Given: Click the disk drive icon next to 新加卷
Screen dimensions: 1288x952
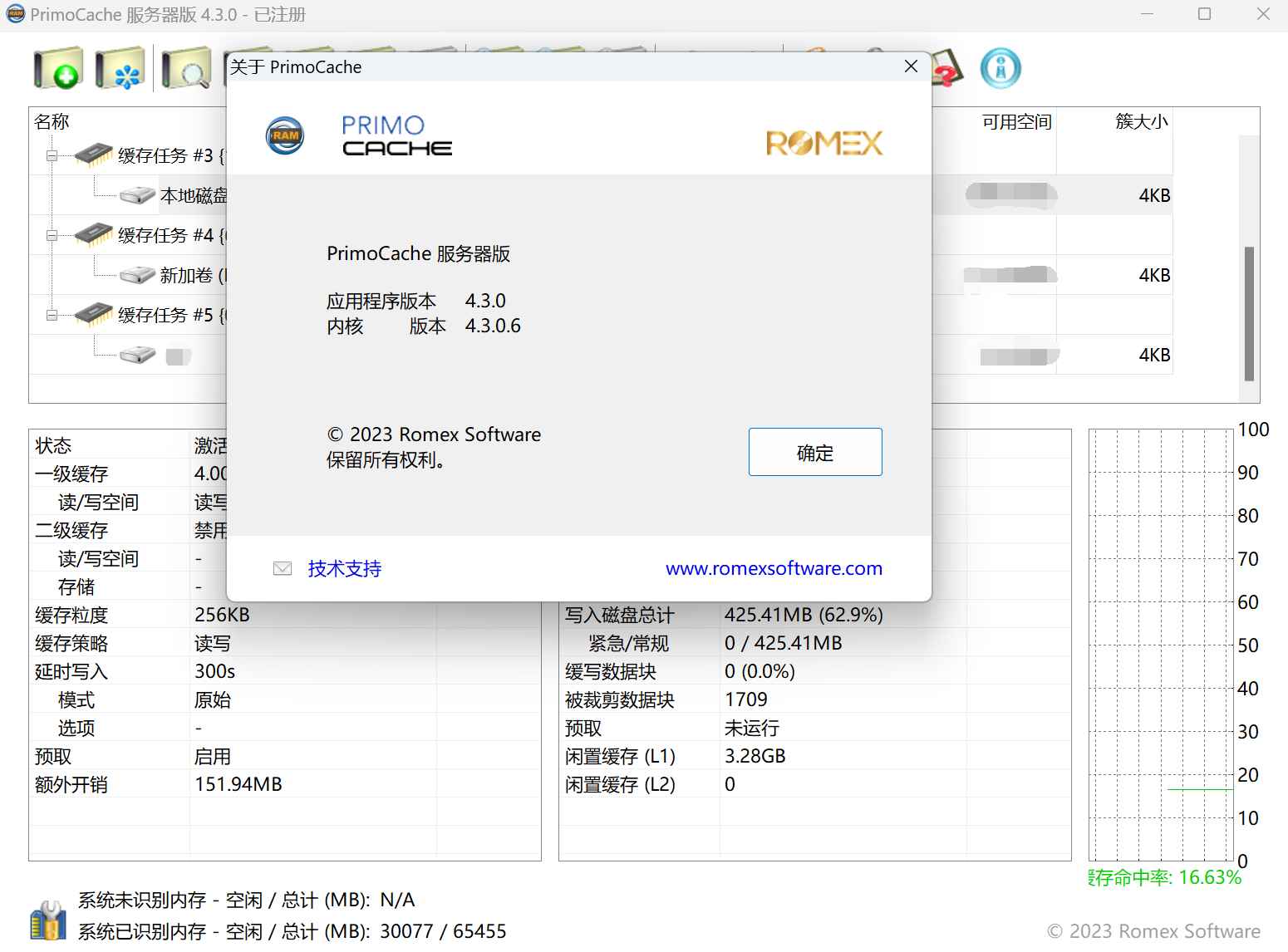Looking at the screenshot, I should coord(137,275).
